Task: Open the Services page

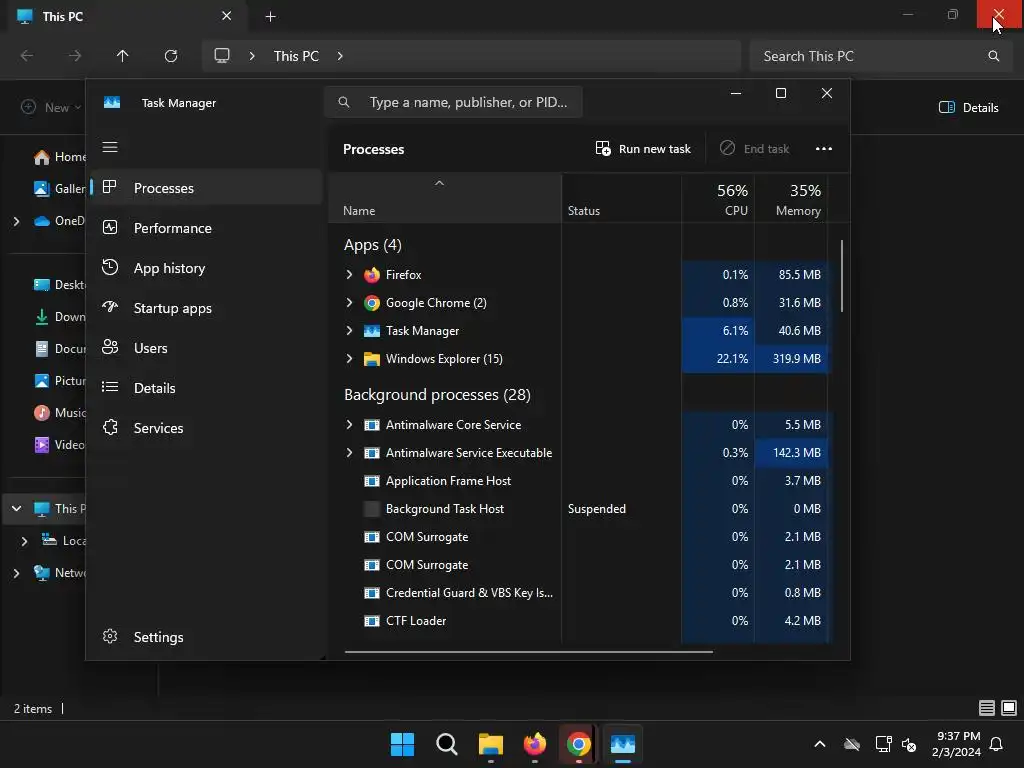Action: click(206, 428)
